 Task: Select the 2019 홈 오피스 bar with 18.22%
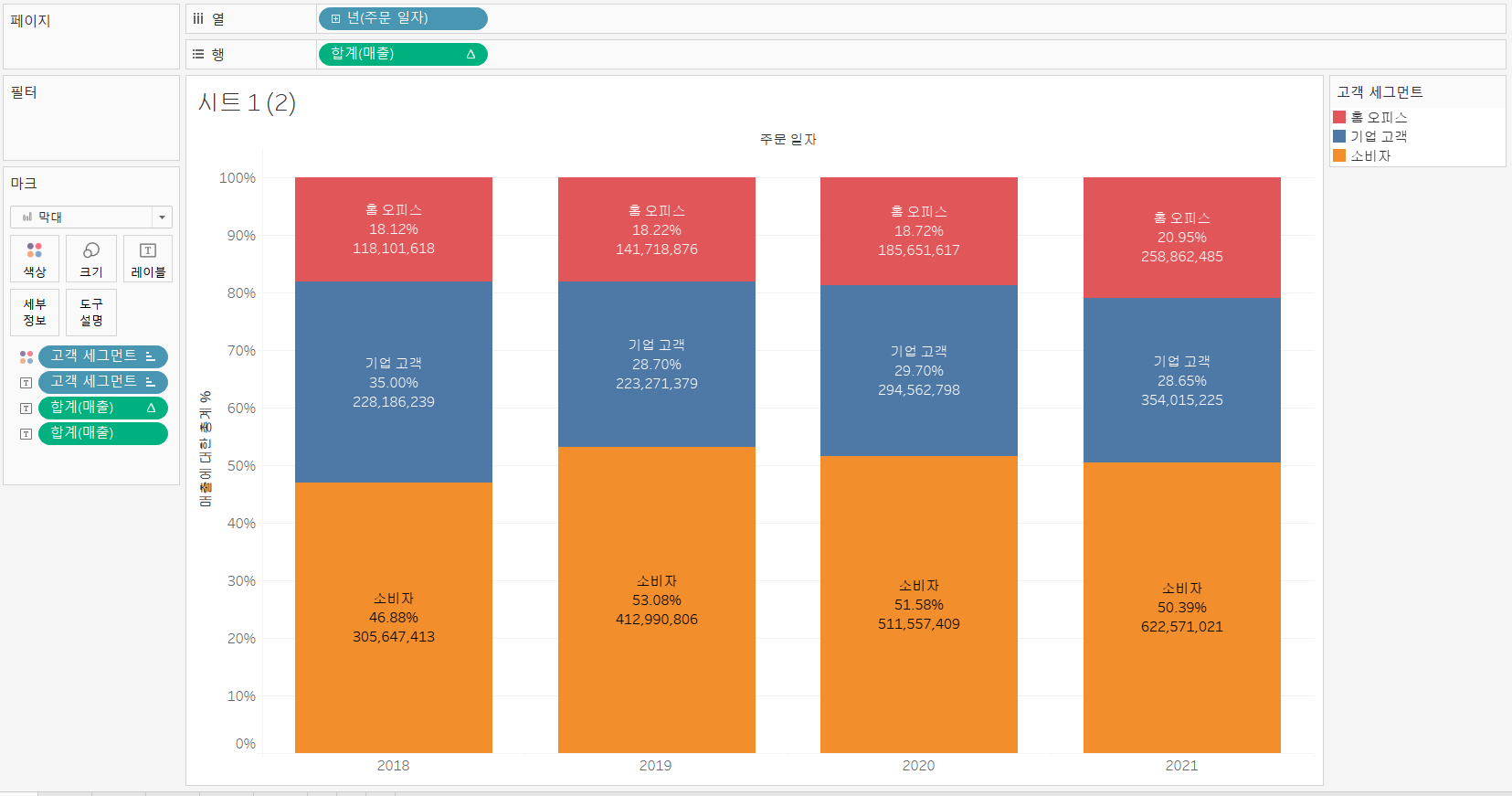(x=657, y=229)
